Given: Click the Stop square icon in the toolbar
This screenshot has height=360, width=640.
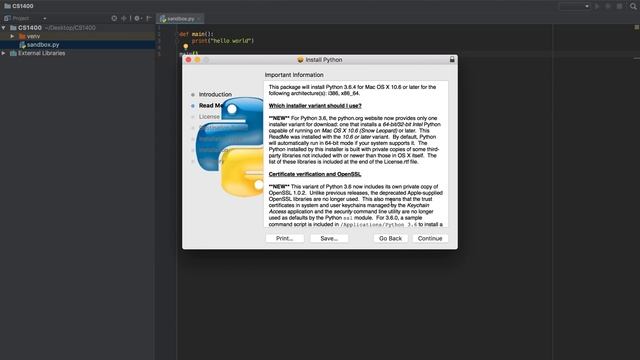Looking at the screenshot, I should pyautogui.click(x=620, y=6).
